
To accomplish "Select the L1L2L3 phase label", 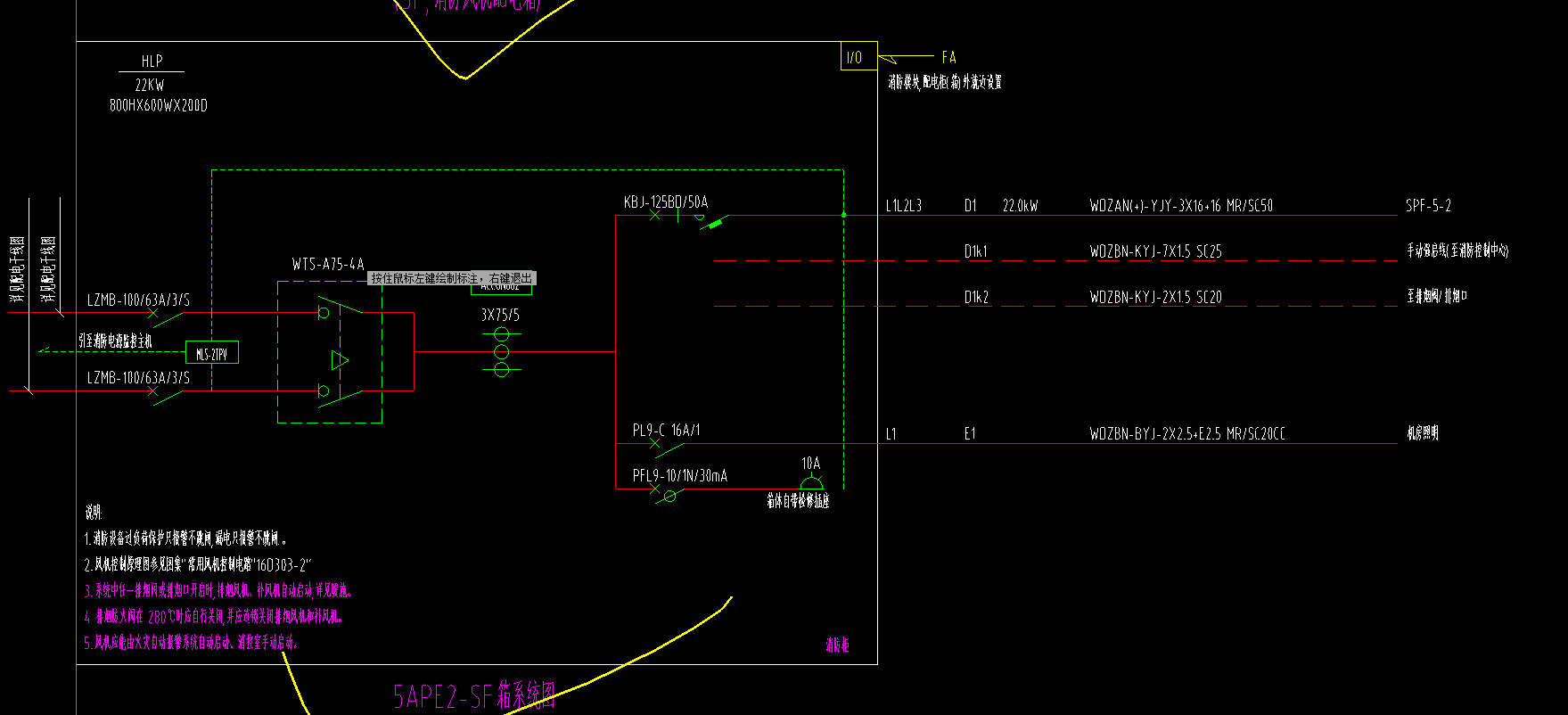I will click(x=904, y=206).
